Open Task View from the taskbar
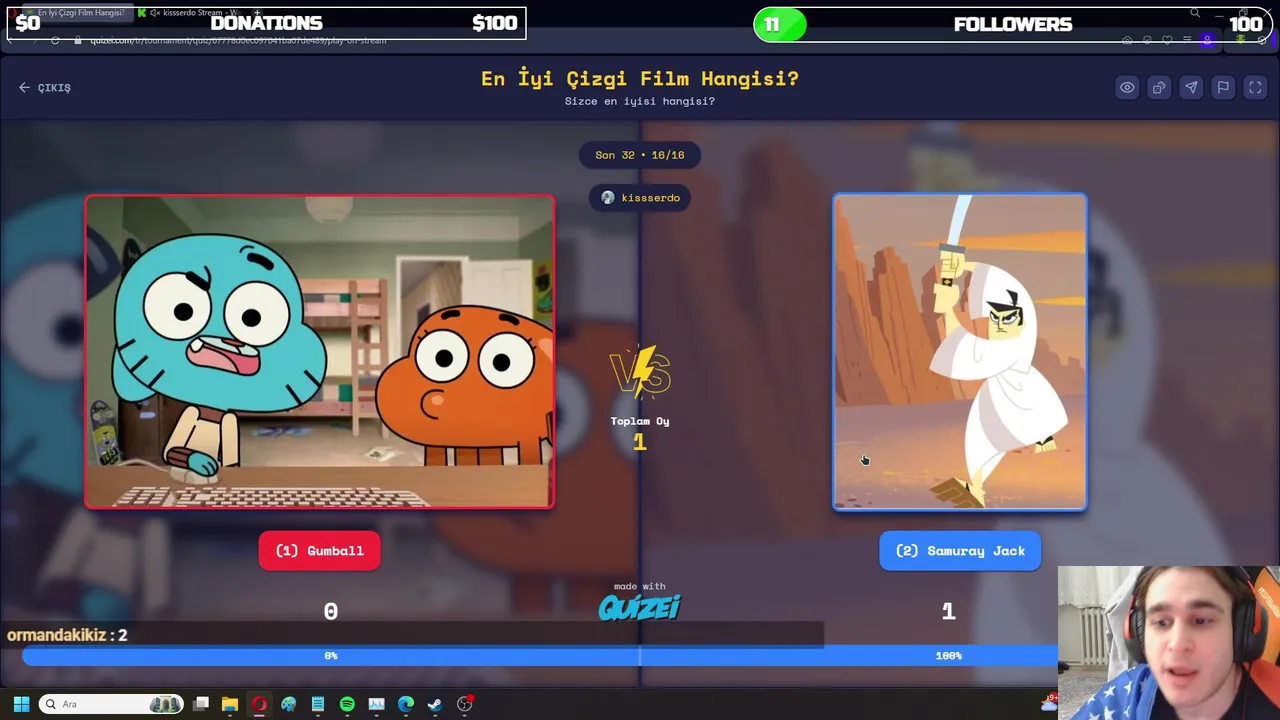The width and height of the screenshot is (1280, 720). pyautogui.click(x=201, y=704)
